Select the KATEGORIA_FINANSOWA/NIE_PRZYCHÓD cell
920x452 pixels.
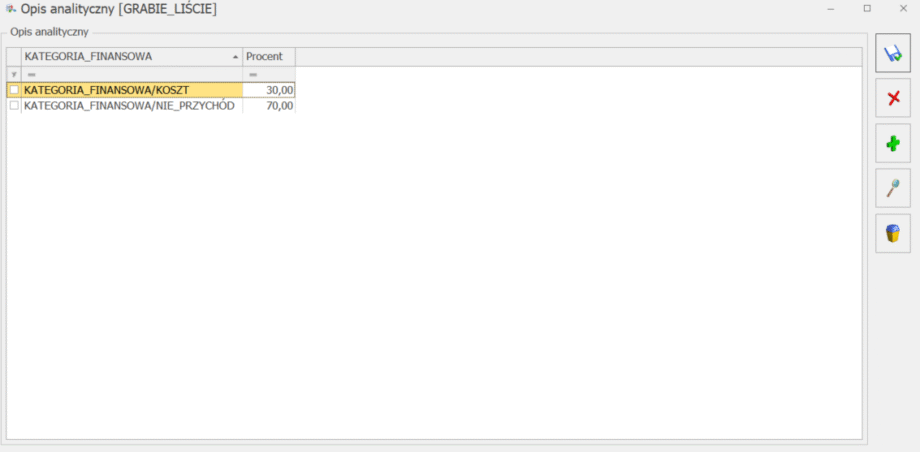tap(132, 106)
